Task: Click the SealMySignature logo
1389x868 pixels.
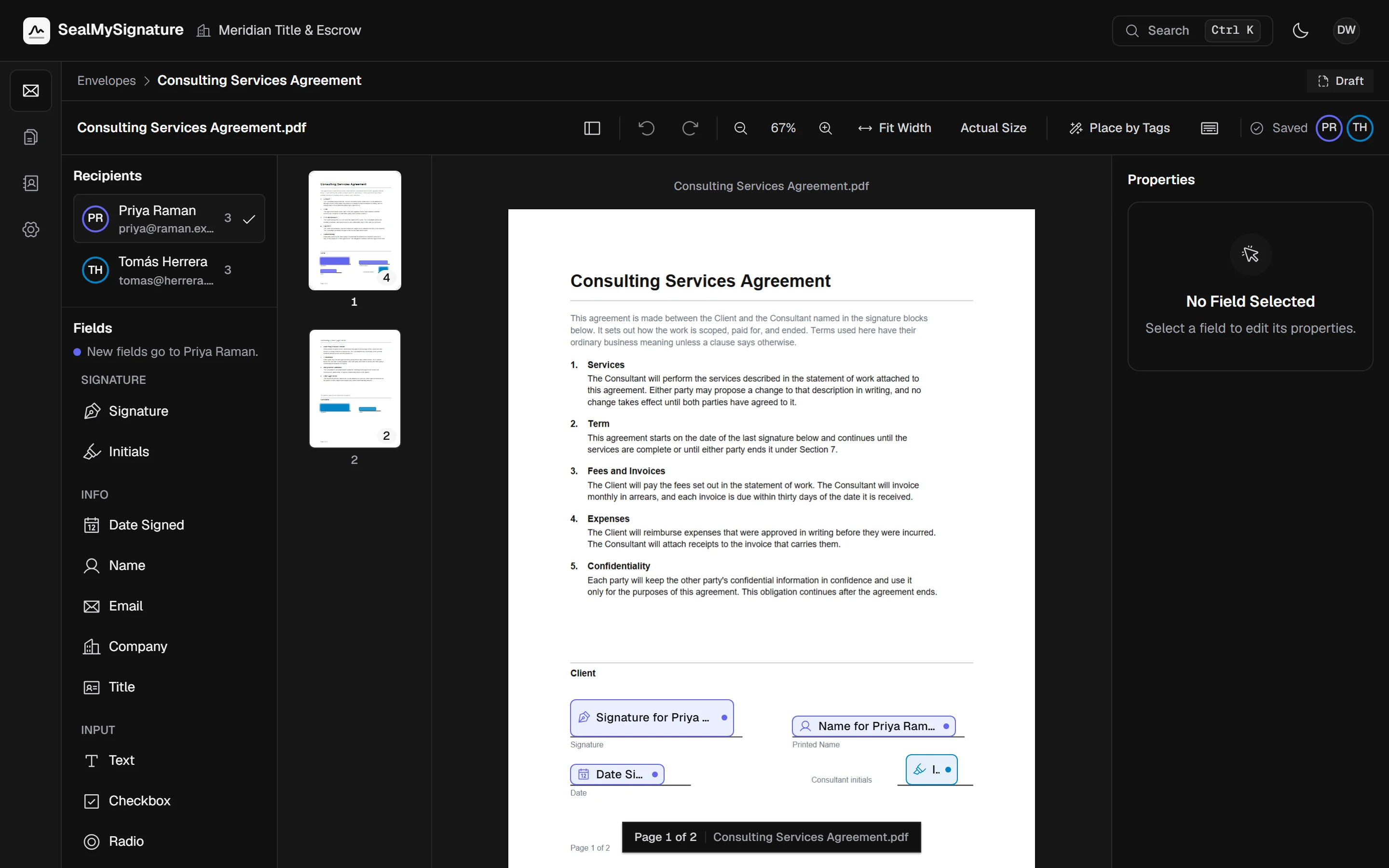Action: (103, 30)
